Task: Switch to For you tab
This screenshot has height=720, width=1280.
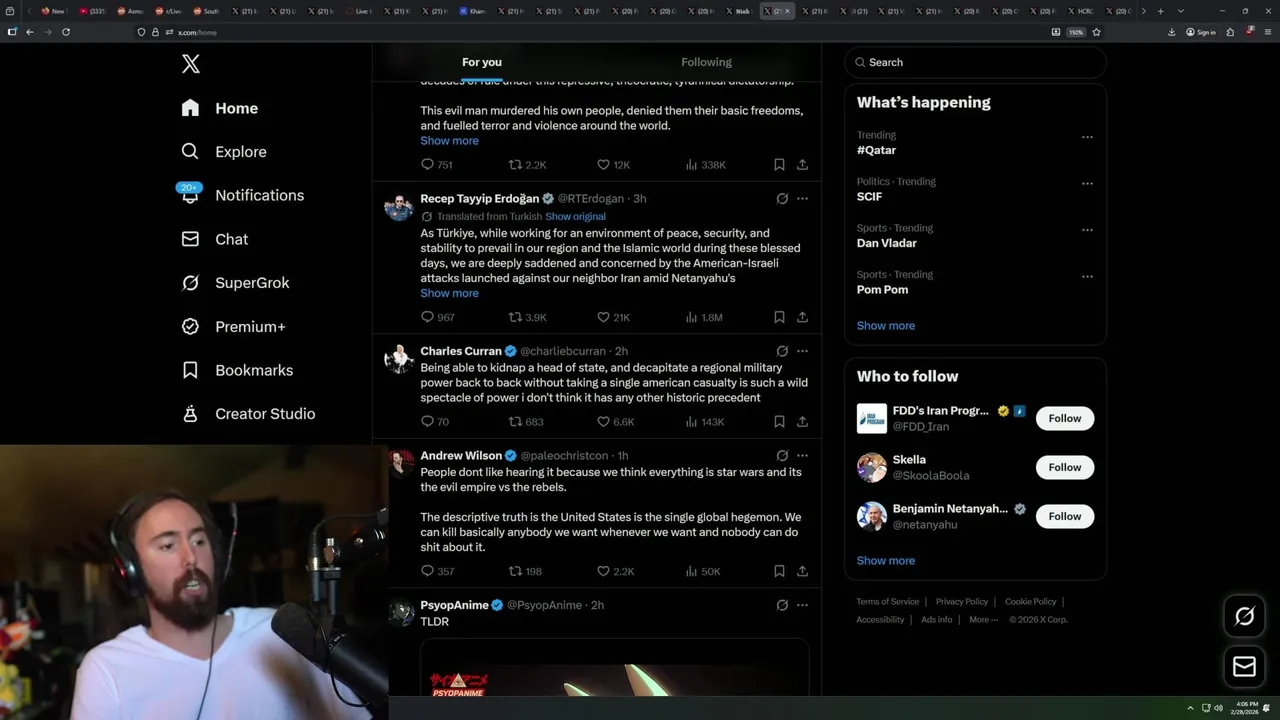Action: (482, 62)
